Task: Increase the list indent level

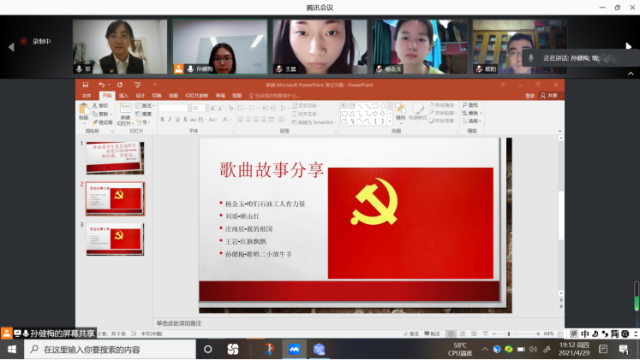Action: (x=273, y=108)
